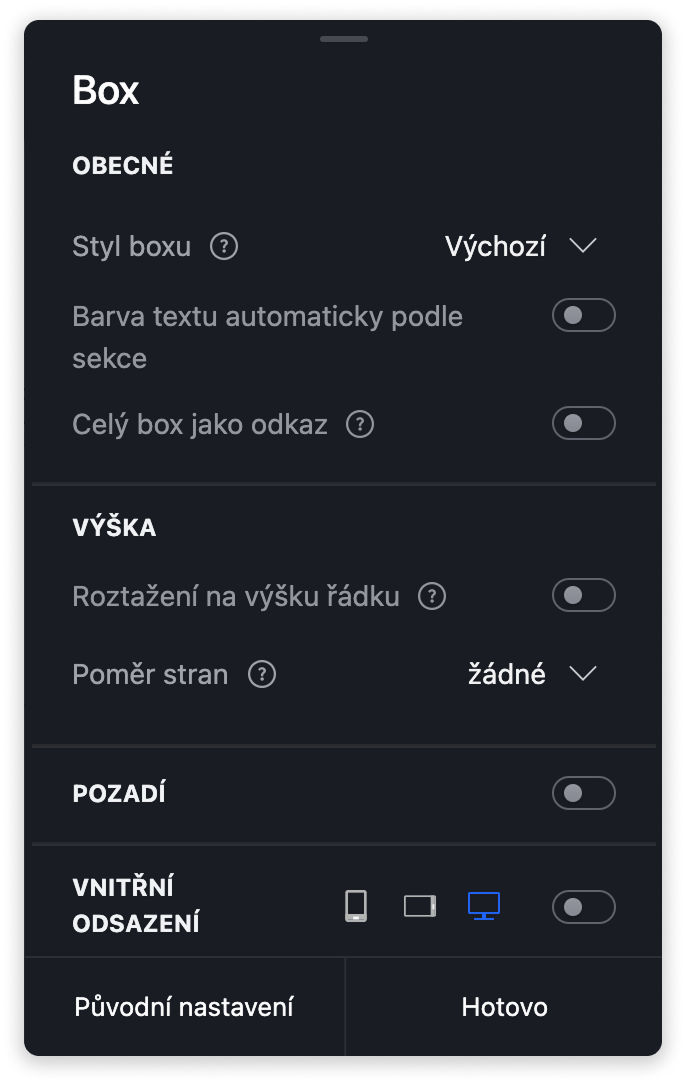The width and height of the screenshot is (686, 1084).
Task: Turn on Roztažení na výšku řádku
Action: 583,596
